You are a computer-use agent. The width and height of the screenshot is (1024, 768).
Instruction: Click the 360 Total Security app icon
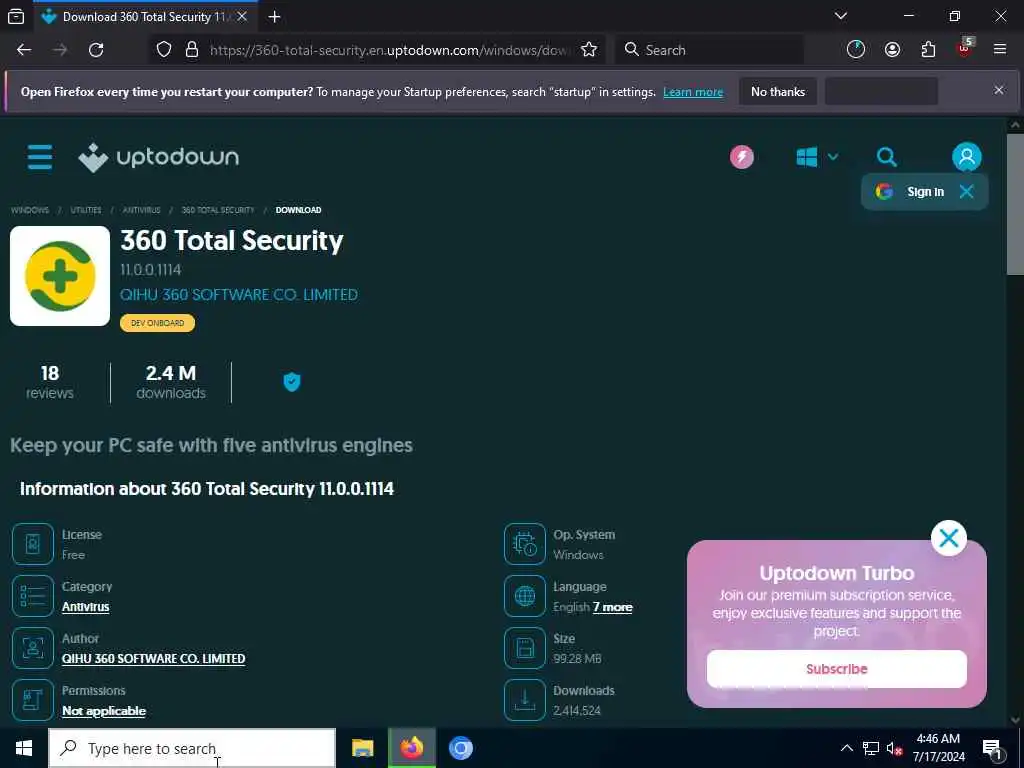point(60,276)
